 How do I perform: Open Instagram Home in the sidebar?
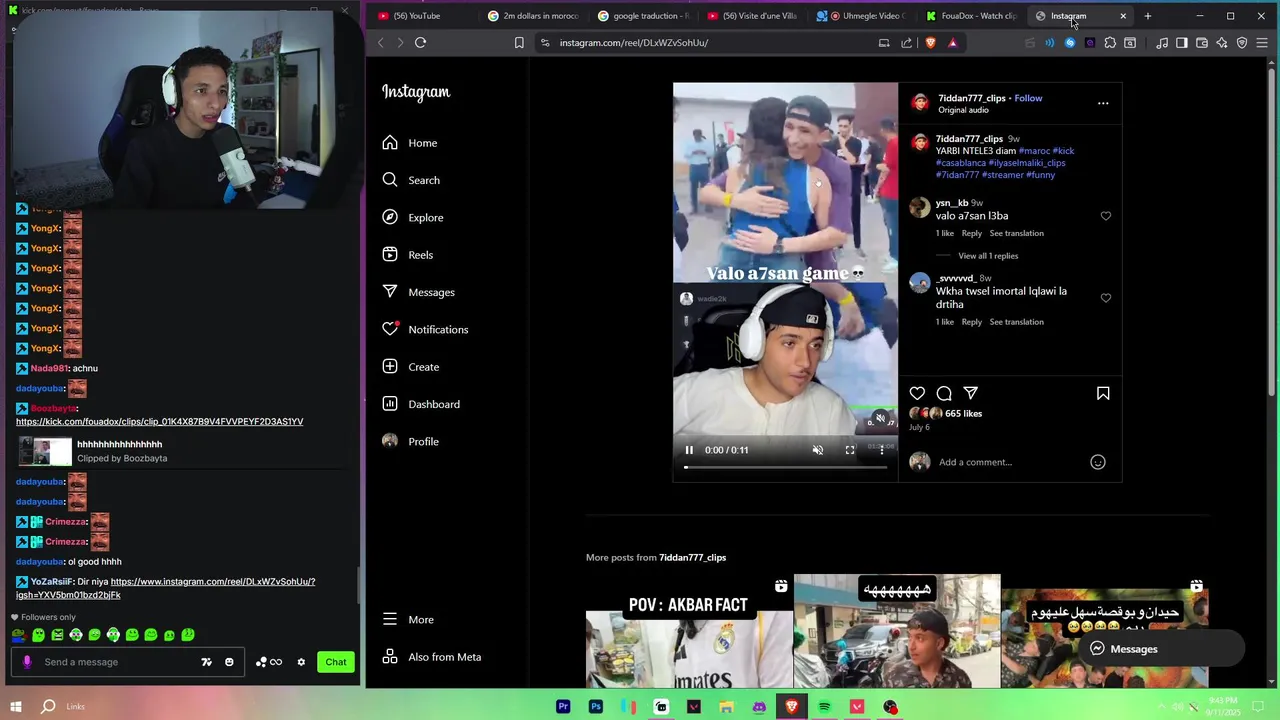click(x=410, y=143)
